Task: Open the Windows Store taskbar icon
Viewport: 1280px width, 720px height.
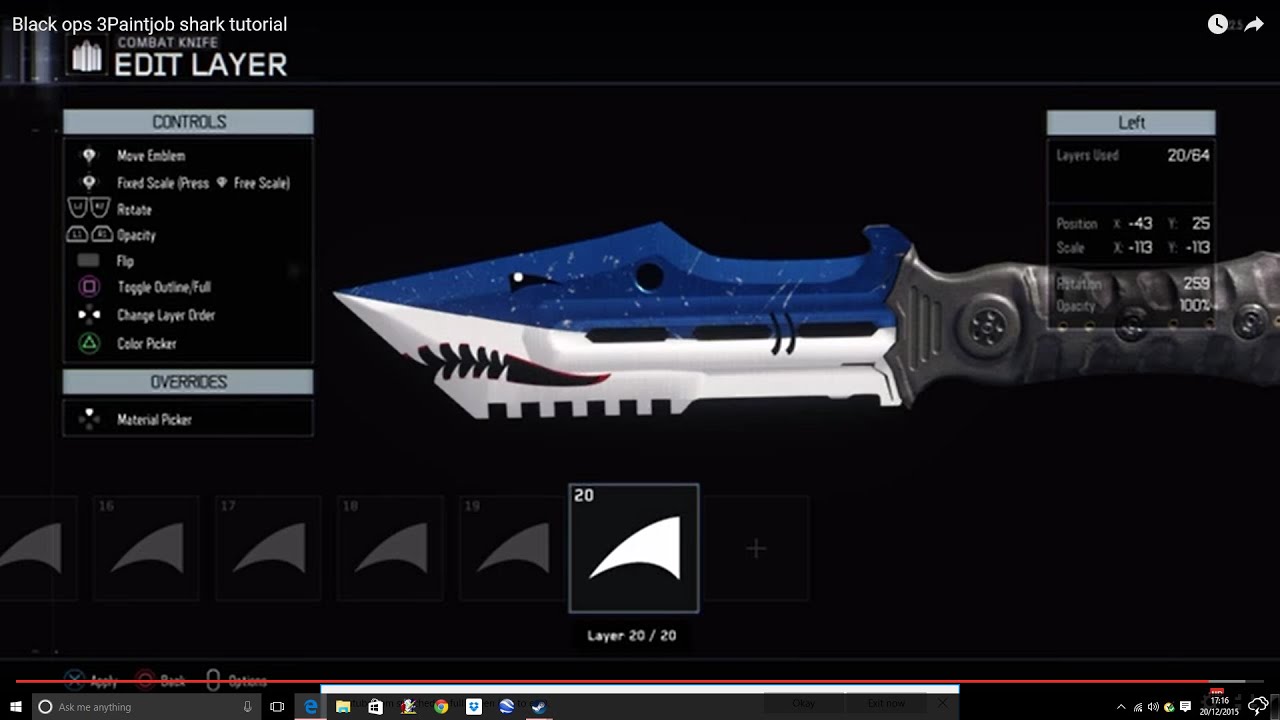Action: [375, 706]
